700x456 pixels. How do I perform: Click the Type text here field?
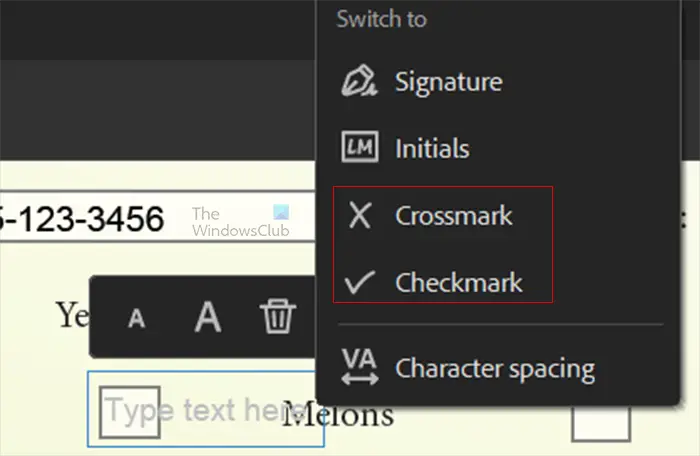click(206, 409)
